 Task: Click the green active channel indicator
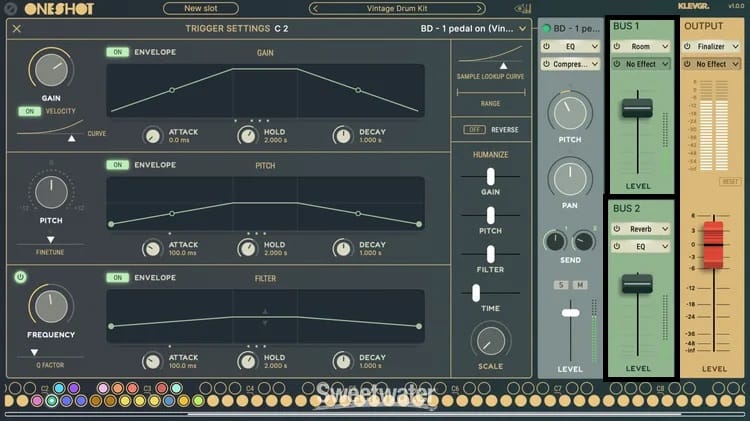(x=546, y=29)
